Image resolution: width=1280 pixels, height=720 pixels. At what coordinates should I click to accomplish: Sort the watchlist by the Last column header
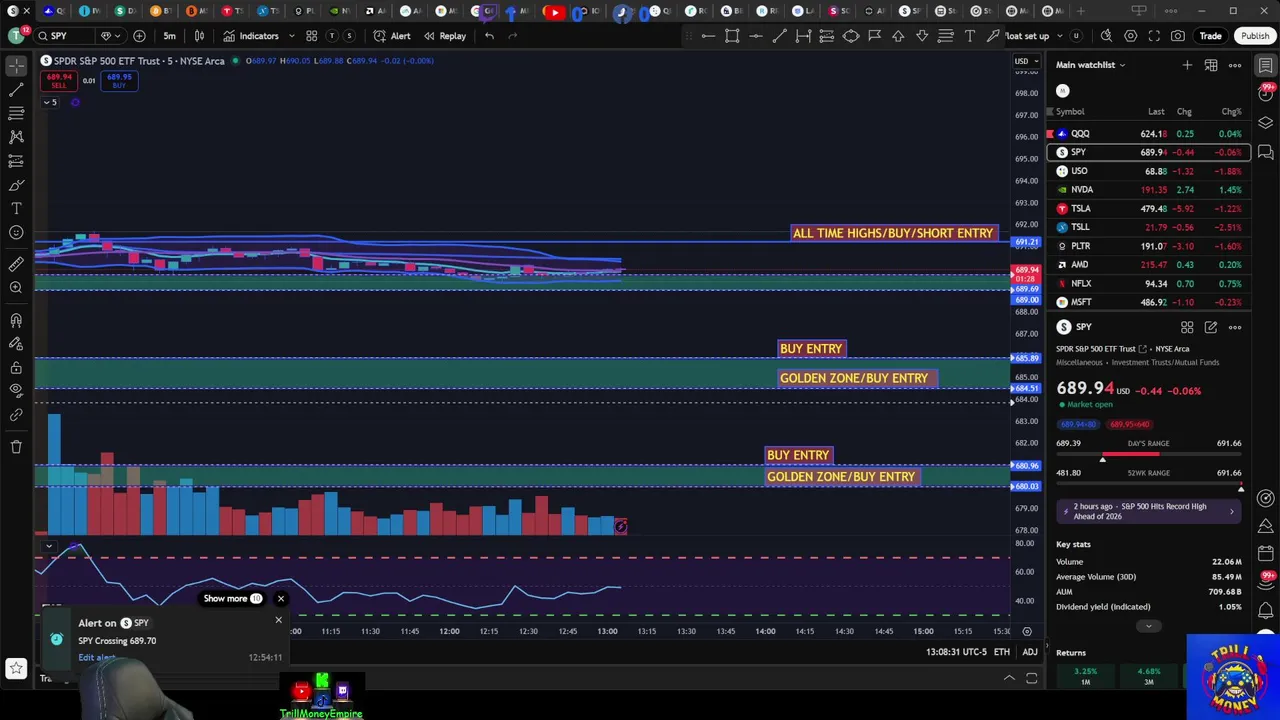tap(1156, 112)
